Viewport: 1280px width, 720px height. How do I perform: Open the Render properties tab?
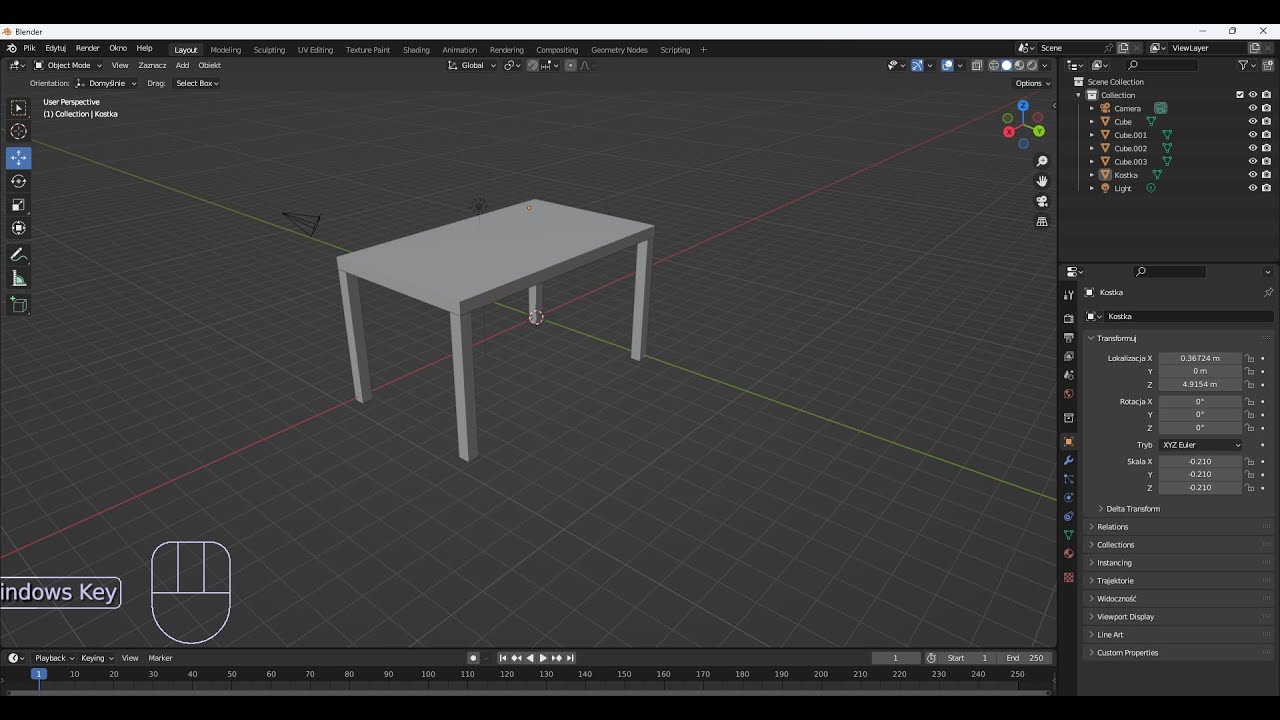point(1068,319)
